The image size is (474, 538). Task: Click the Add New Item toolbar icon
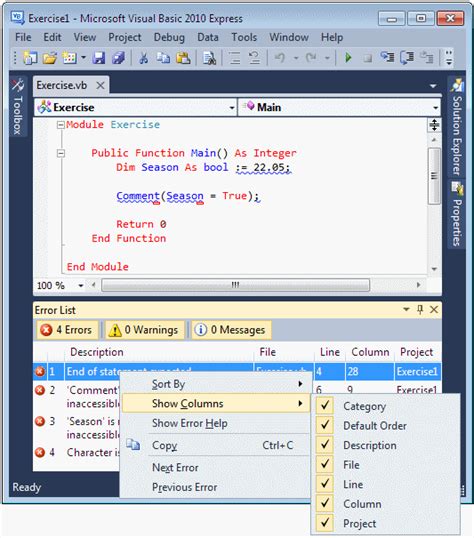point(69,58)
